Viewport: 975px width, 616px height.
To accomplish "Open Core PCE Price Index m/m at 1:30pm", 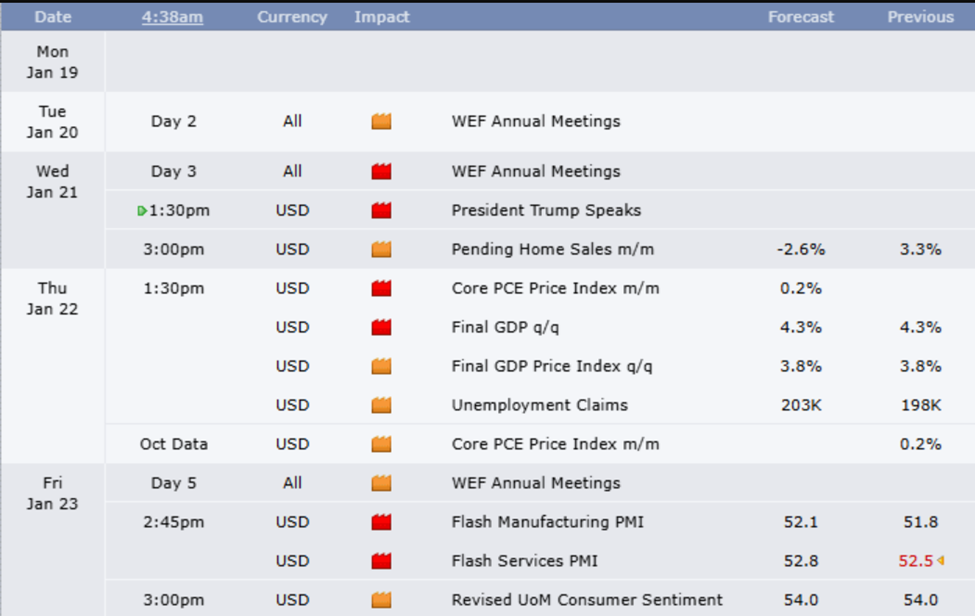I will (555, 289).
